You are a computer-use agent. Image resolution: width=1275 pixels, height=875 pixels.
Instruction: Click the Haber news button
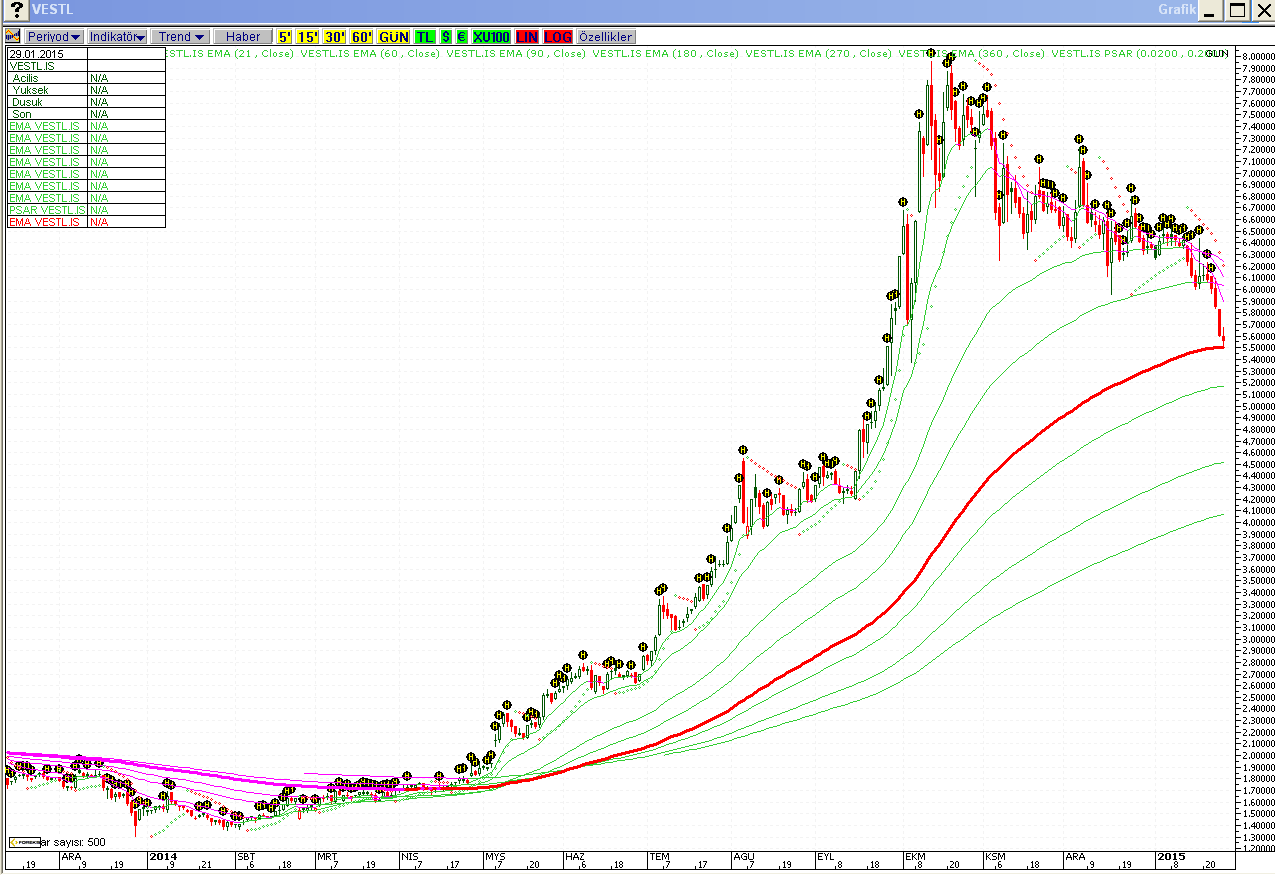coord(243,37)
